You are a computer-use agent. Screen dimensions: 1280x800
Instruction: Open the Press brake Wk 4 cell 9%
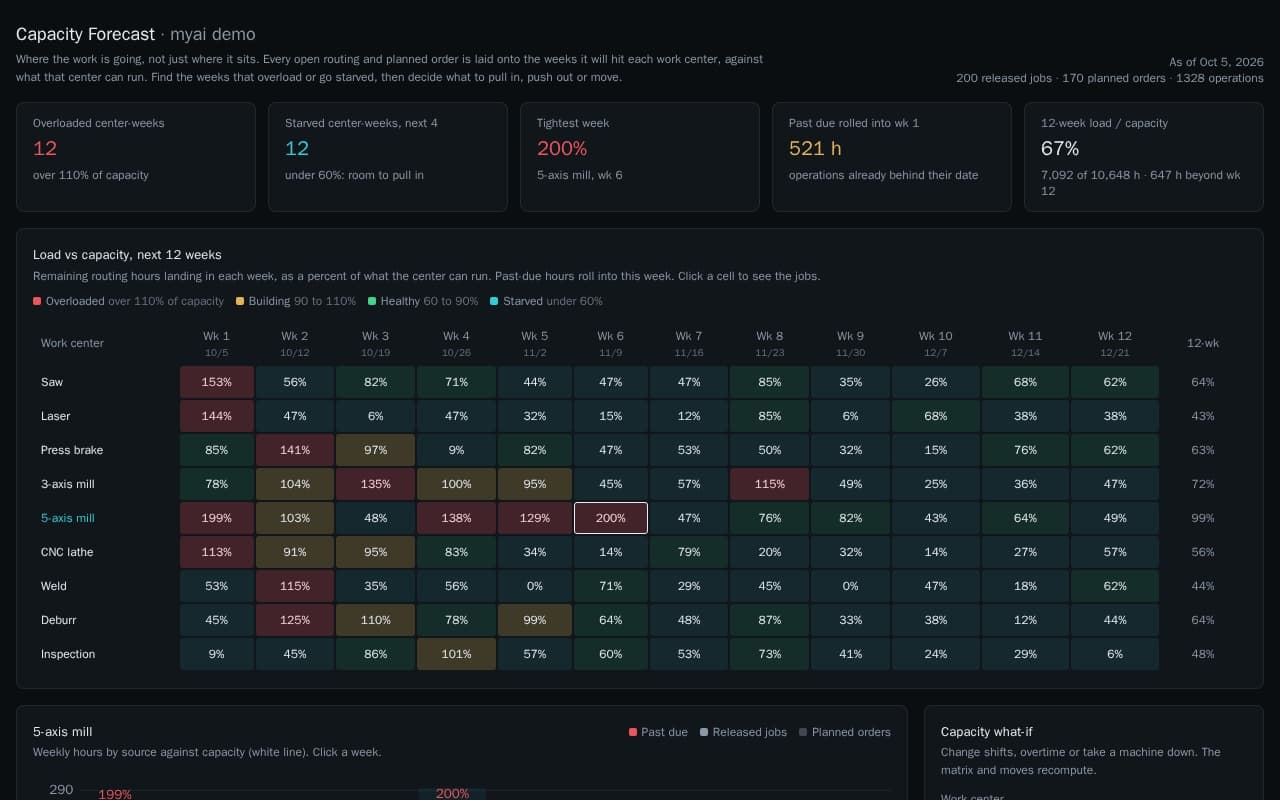click(456, 450)
